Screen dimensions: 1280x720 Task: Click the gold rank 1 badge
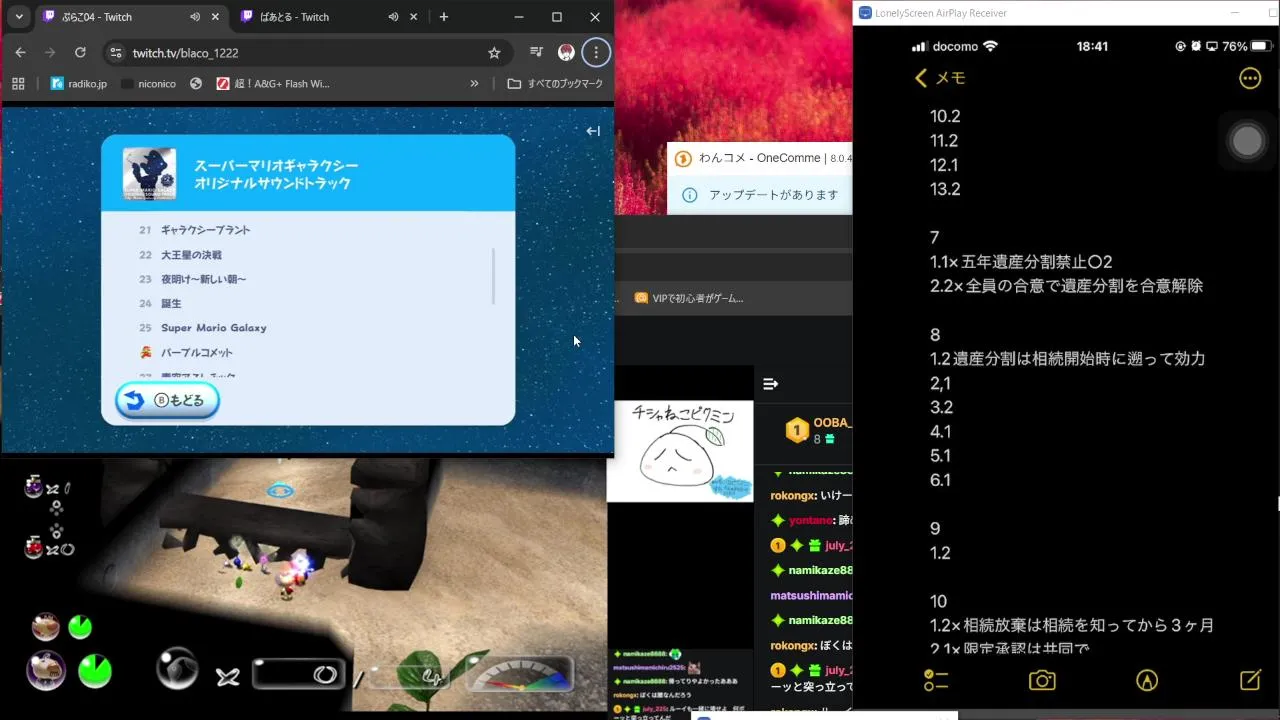(796, 431)
